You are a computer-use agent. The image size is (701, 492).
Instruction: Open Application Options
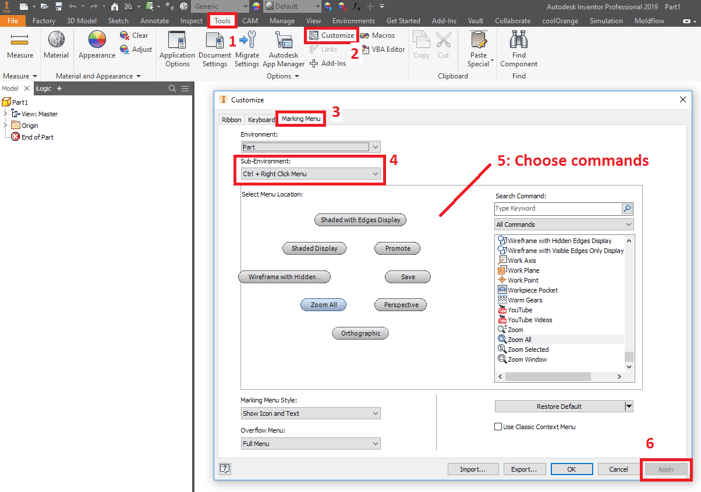coord(177,49)
